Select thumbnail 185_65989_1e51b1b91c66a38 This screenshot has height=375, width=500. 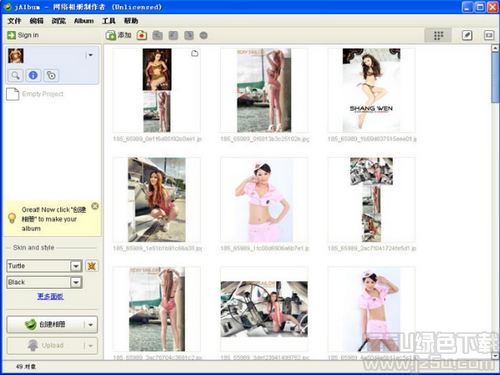157,200
